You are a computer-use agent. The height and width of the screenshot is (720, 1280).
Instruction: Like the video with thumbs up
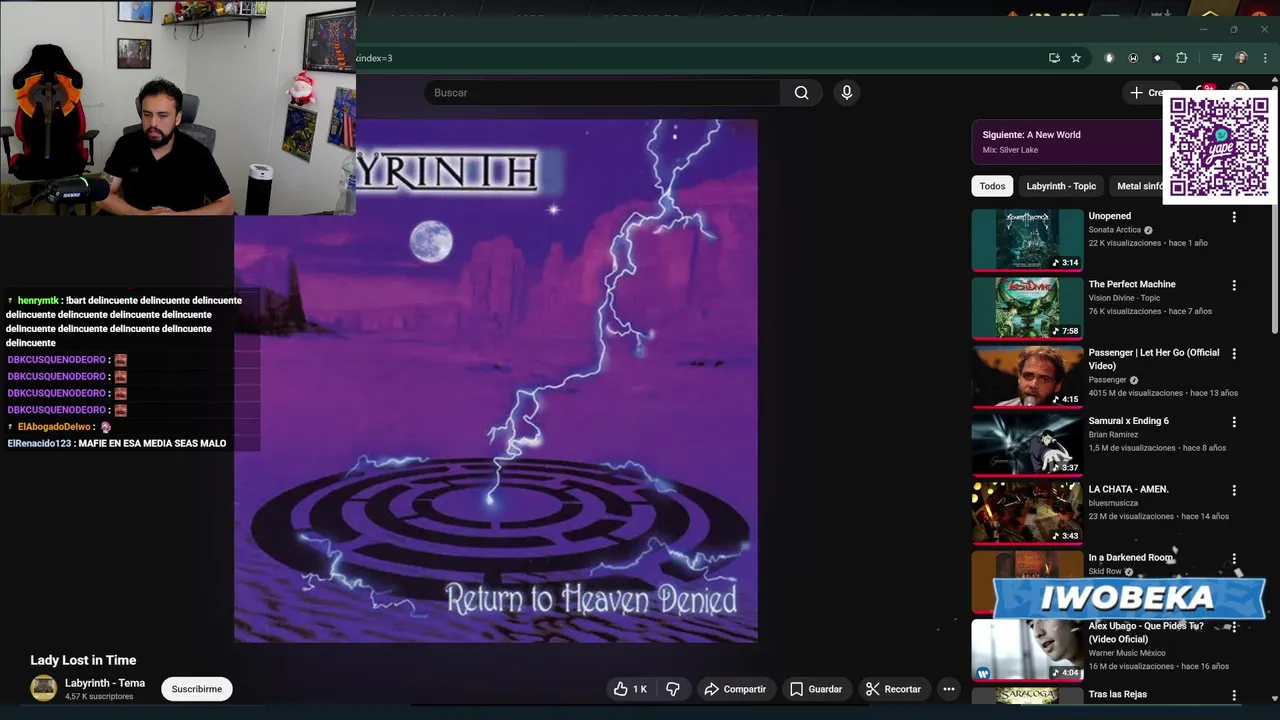coord(630,689)
